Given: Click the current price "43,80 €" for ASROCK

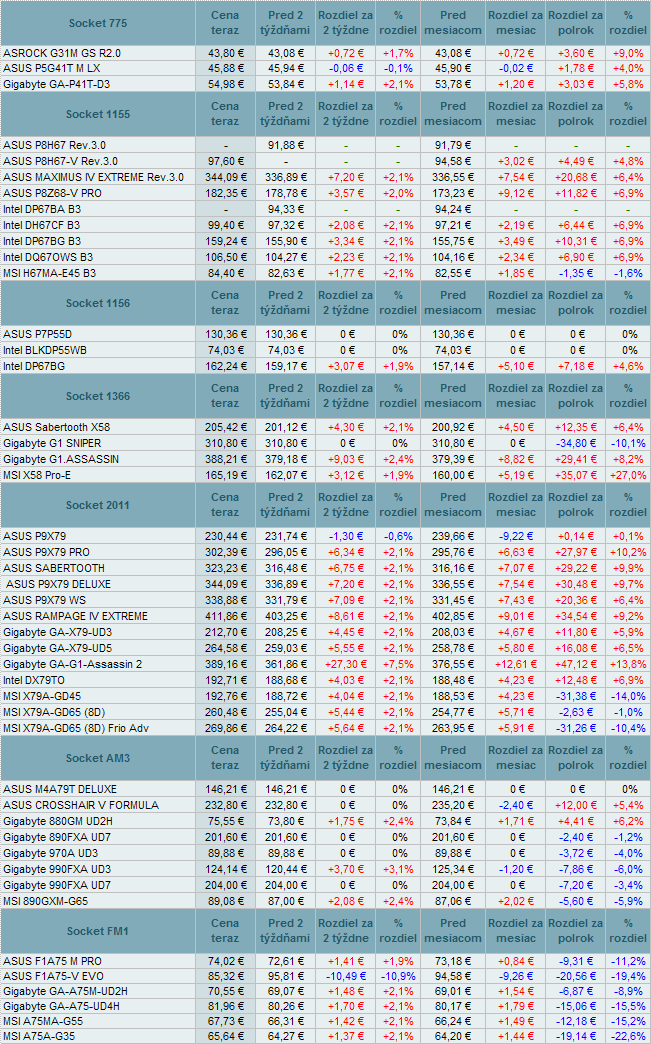Looking at the screenshot, I should 225,53.
